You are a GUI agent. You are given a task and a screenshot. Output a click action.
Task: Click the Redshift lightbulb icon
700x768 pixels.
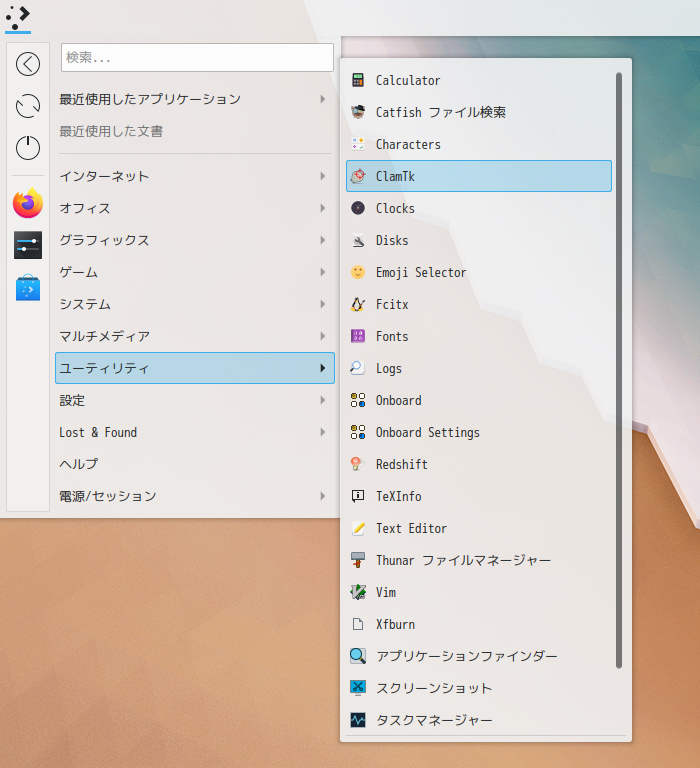click(358, 464)
